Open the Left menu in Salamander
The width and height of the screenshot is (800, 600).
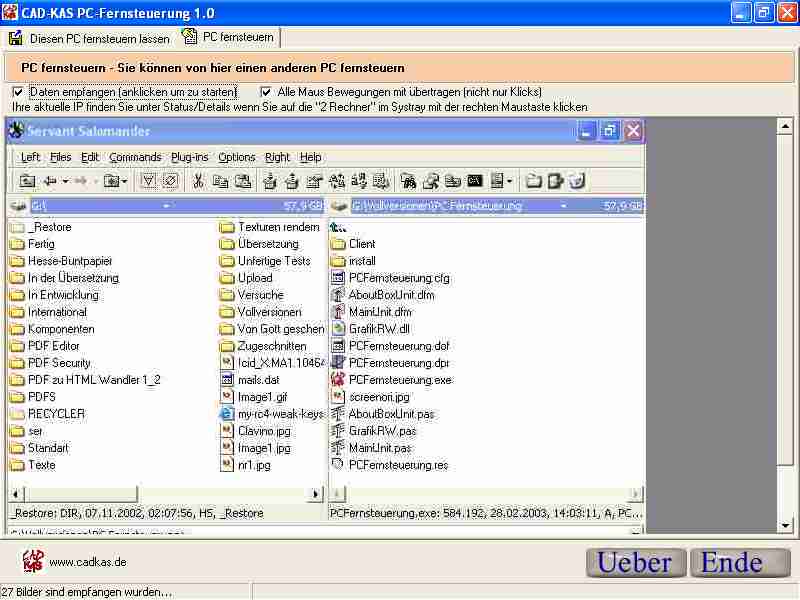tap(30, 157)
